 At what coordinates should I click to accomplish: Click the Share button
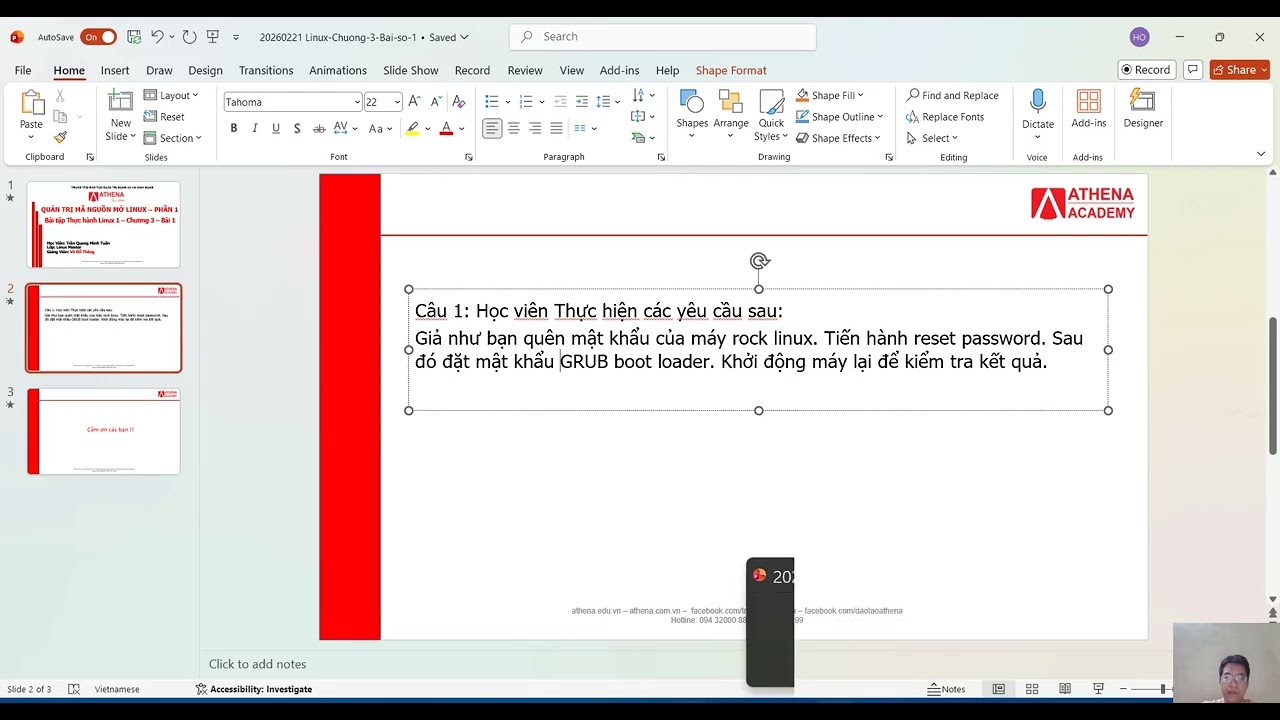coord(1239,70)
